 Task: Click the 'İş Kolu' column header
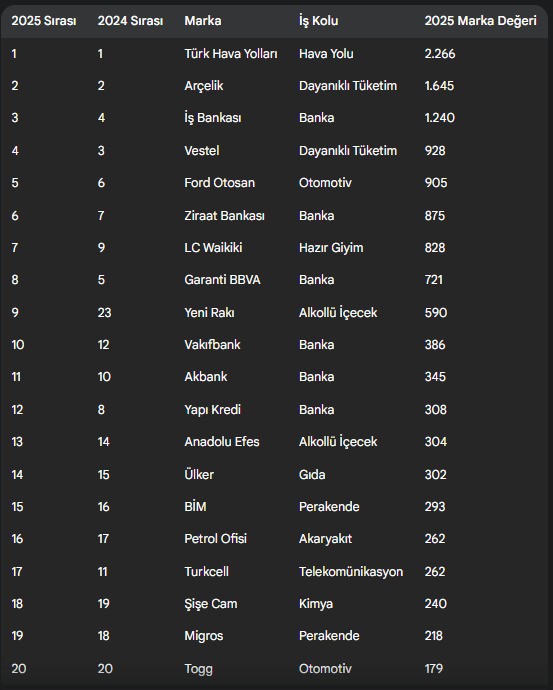point(319,21)
